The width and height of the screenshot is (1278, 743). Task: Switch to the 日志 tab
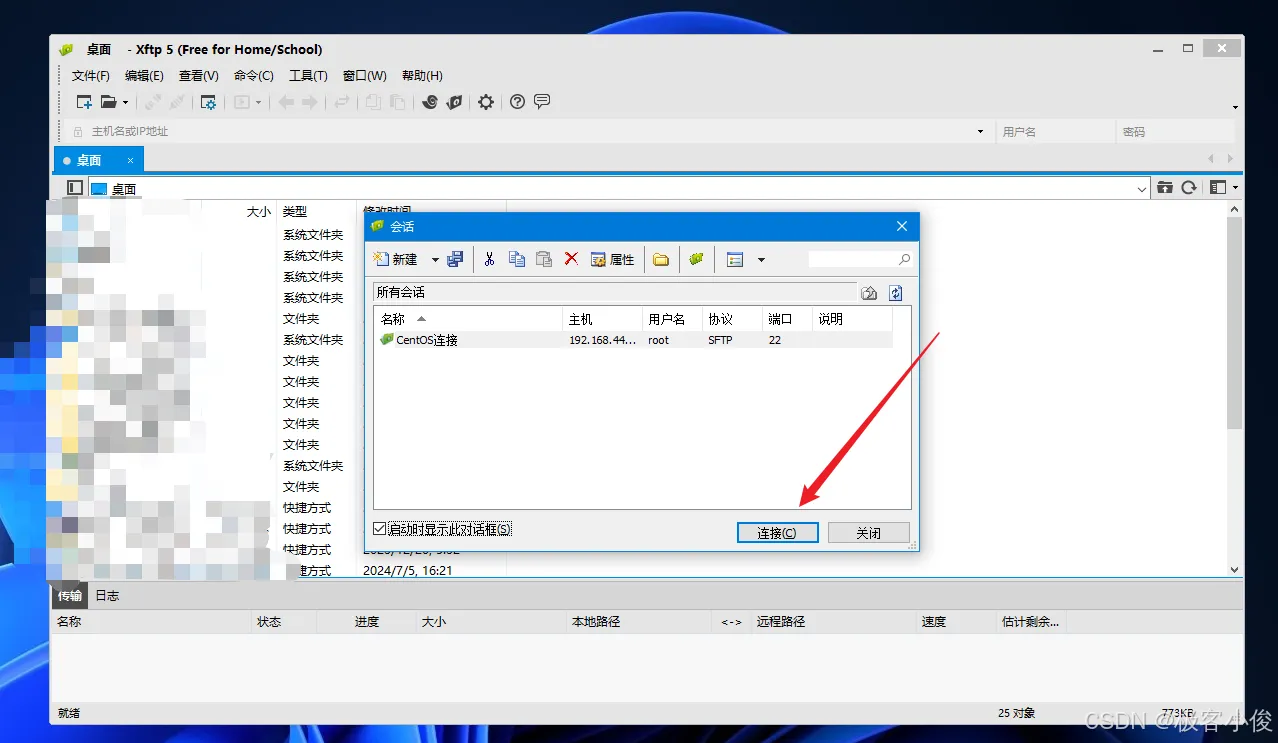point(107,595)
